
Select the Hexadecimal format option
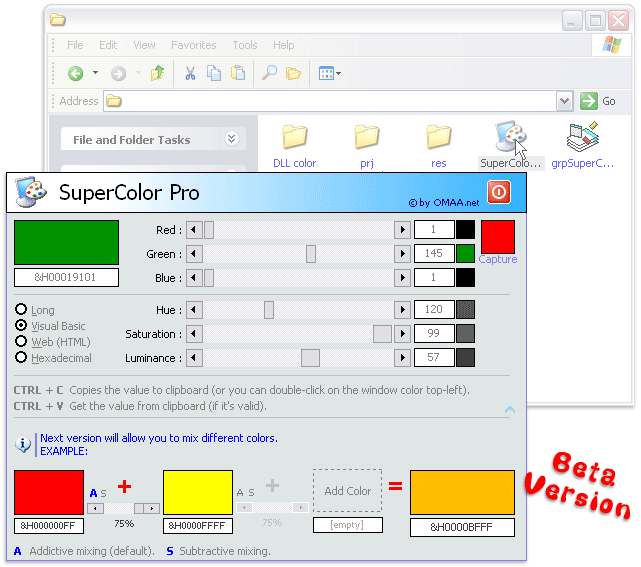(x=21, y=358)
